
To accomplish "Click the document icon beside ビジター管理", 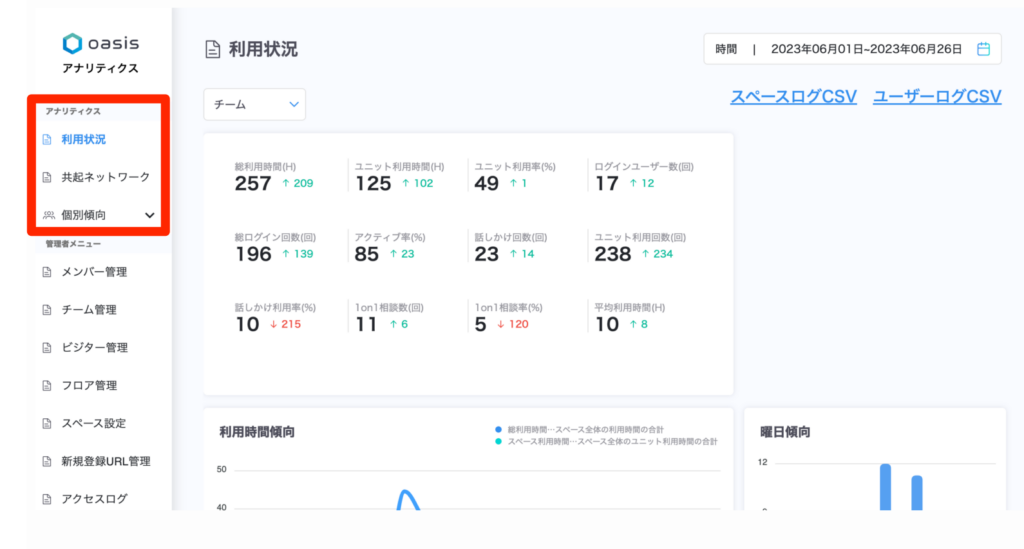I will pos(46,348).
